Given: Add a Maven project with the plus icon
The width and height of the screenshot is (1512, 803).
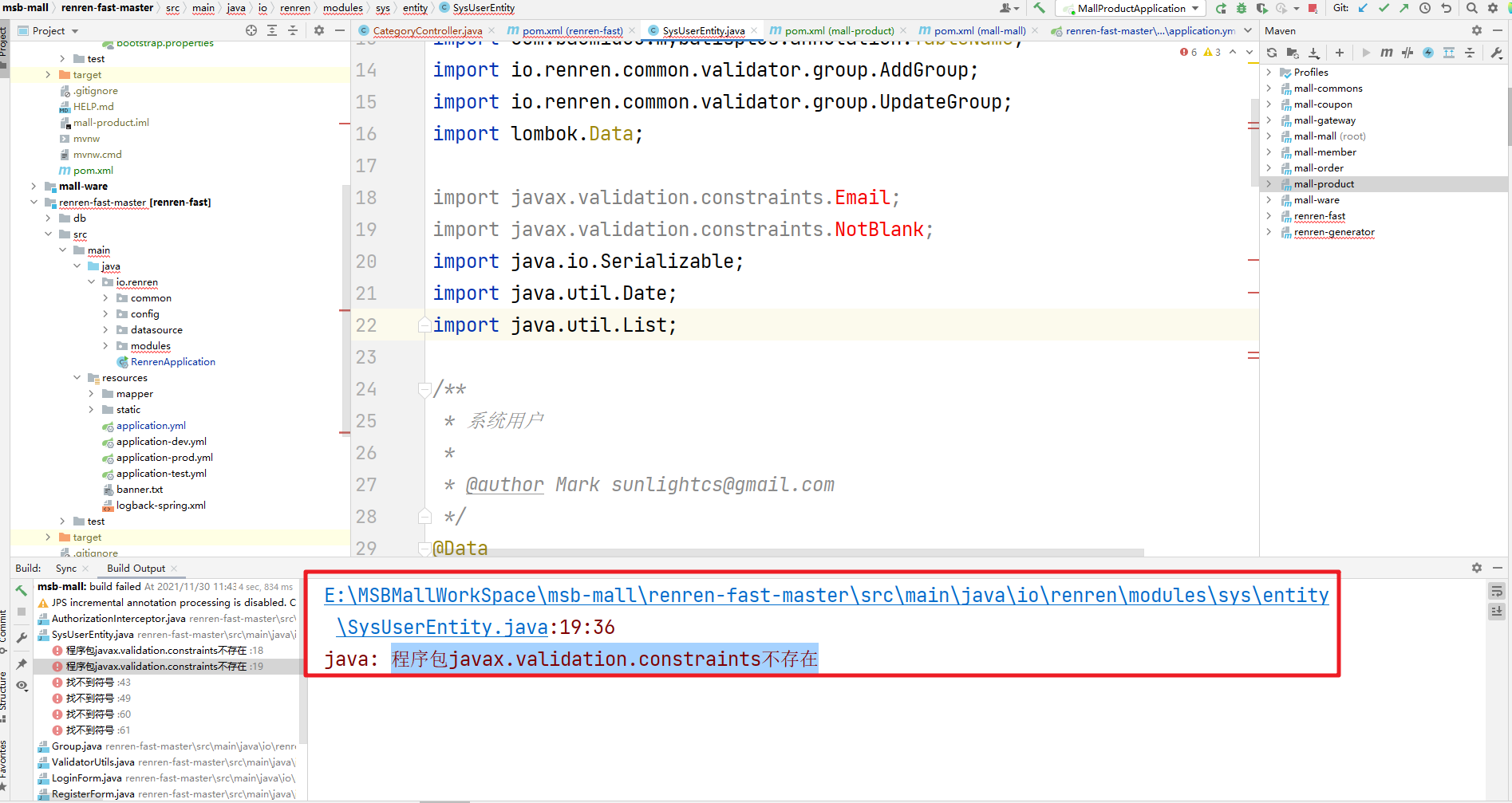Looking at the screenshot, I should (x=1340, y=53).
